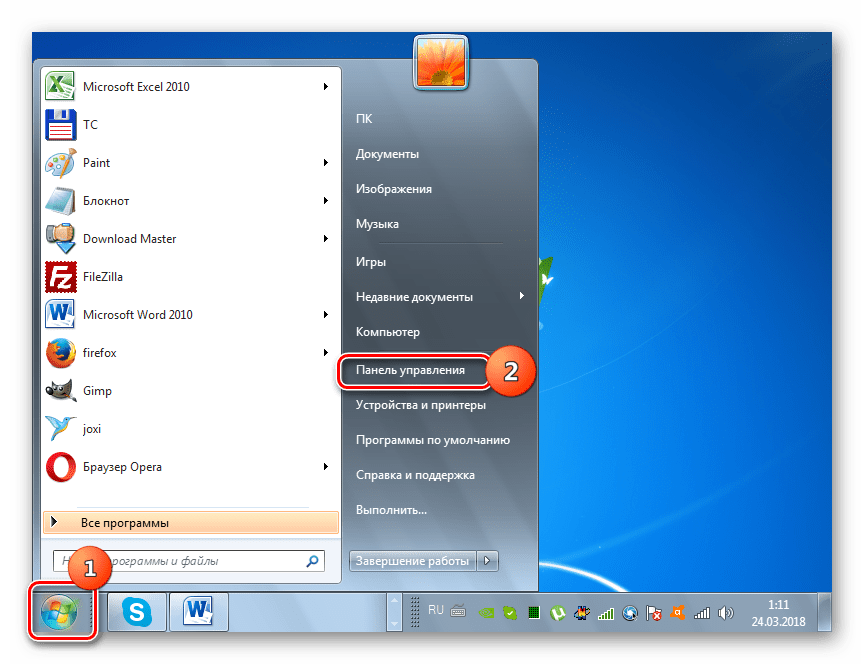Open Компьютер
The image size is (864, 664).
point(388,332)
